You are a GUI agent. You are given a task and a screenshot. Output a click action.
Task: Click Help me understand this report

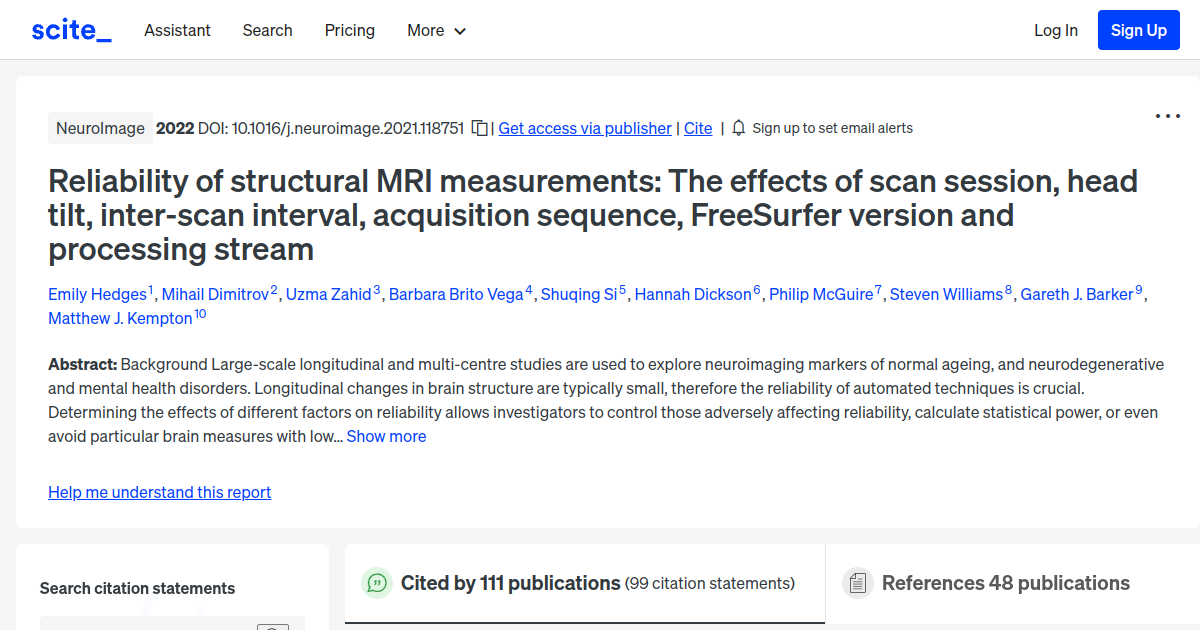coord(159,492)
